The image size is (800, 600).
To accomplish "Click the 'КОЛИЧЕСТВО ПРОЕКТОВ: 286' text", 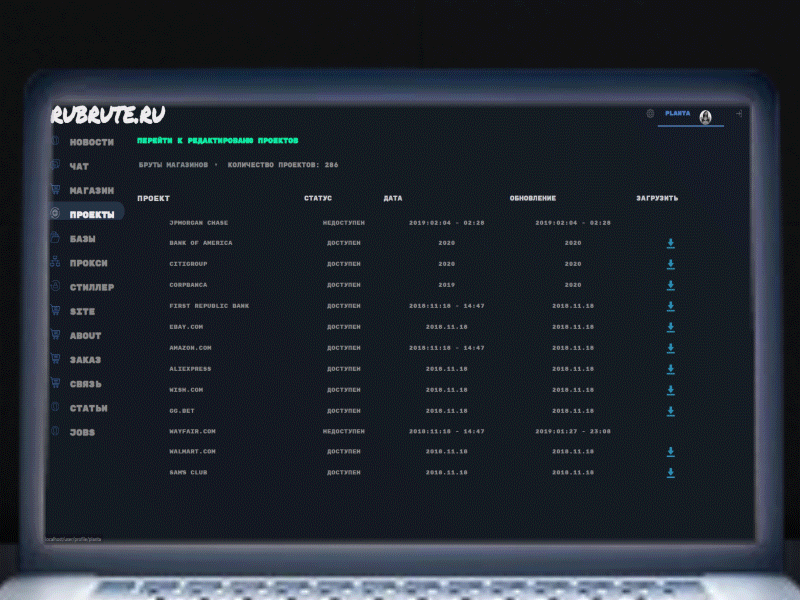I will pos(283,165).
